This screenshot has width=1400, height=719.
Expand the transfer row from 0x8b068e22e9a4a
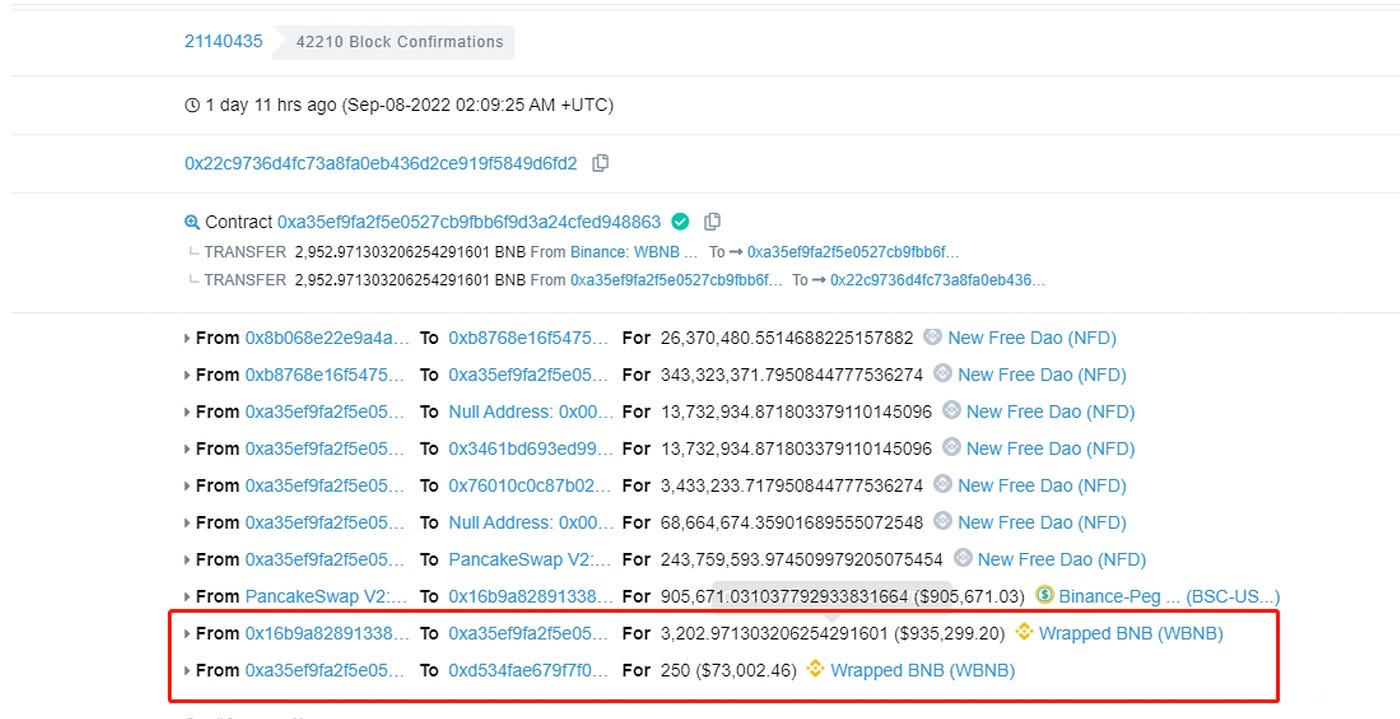click(187, 338)
